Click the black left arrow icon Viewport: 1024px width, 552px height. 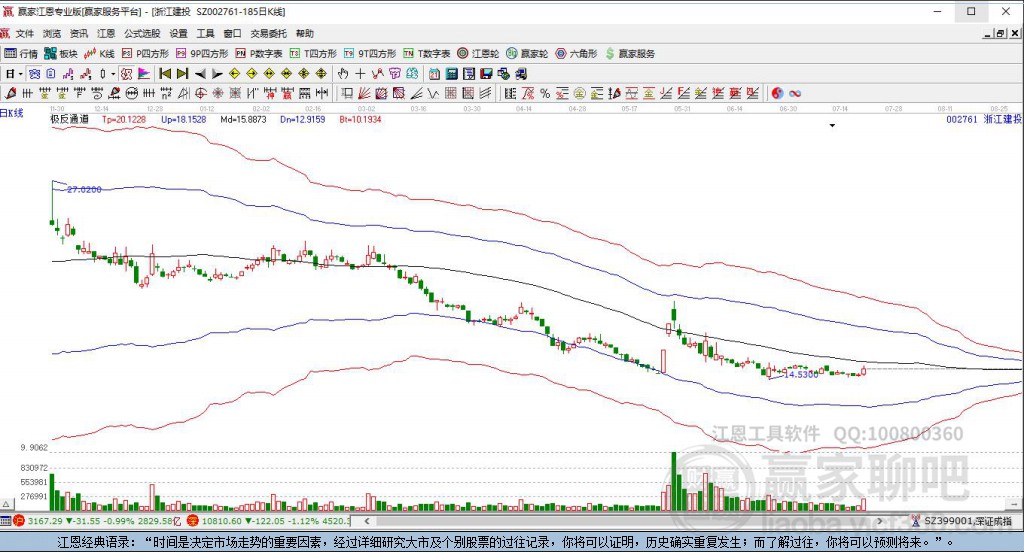click(x=200, y=74)
